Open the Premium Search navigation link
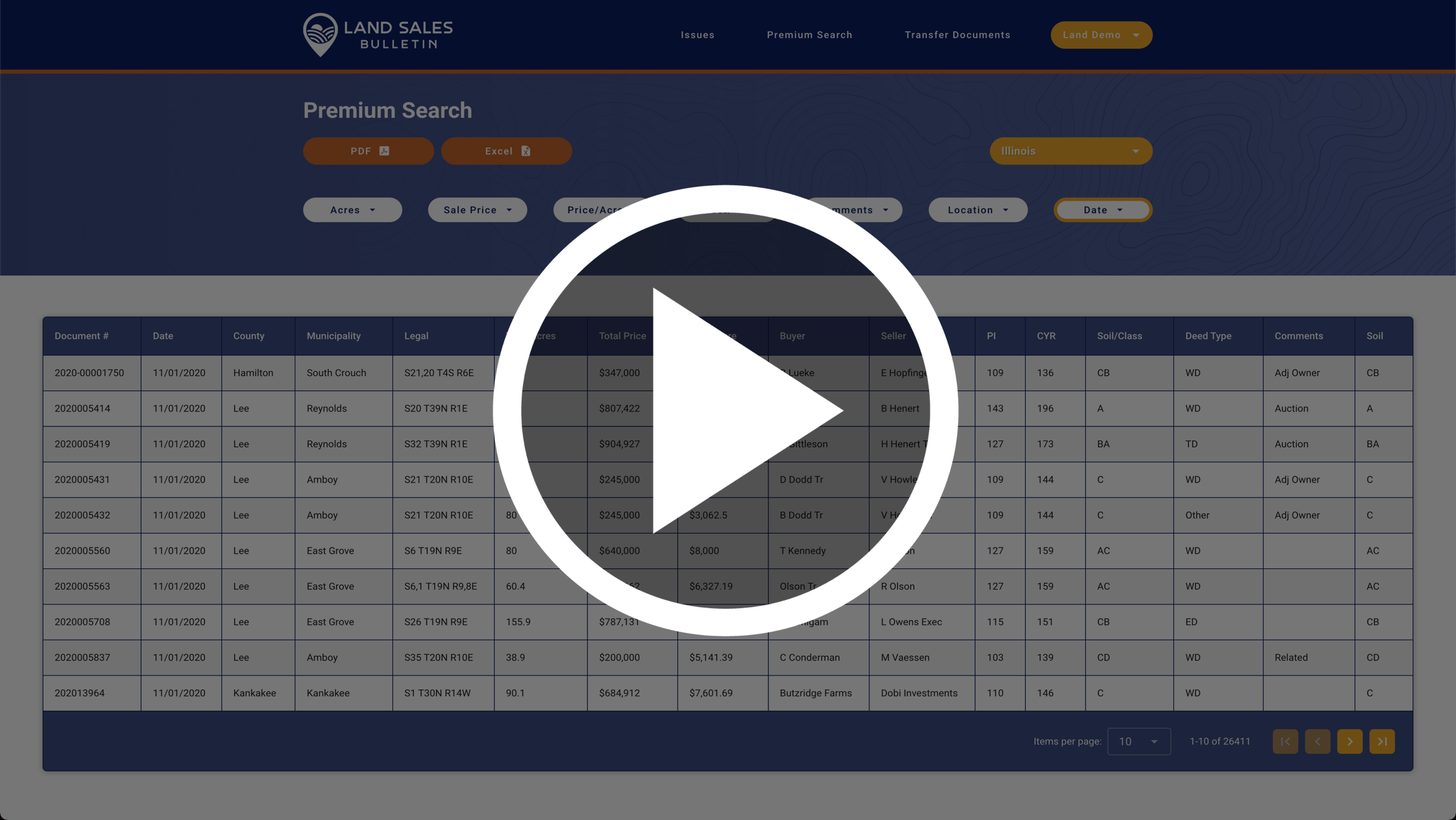This screenshot has height=820, width=1456. 809,35
